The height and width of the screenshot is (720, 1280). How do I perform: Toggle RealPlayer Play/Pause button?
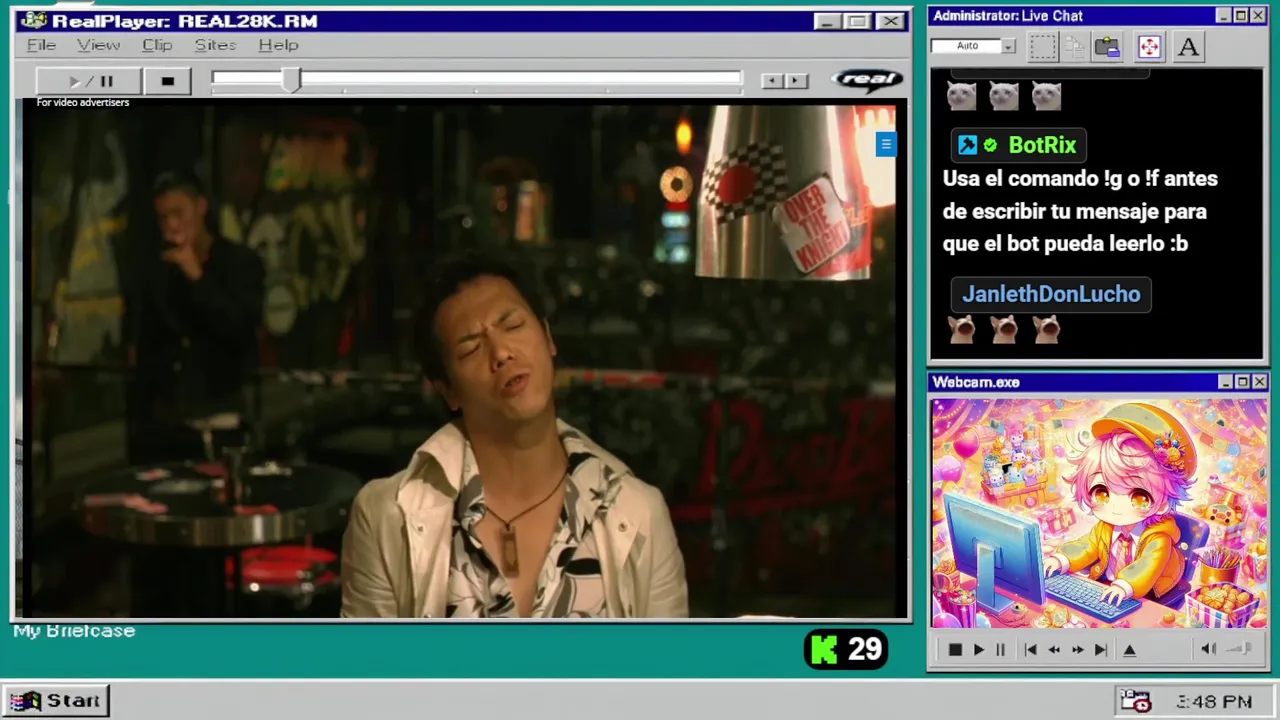tap(89, 81)
